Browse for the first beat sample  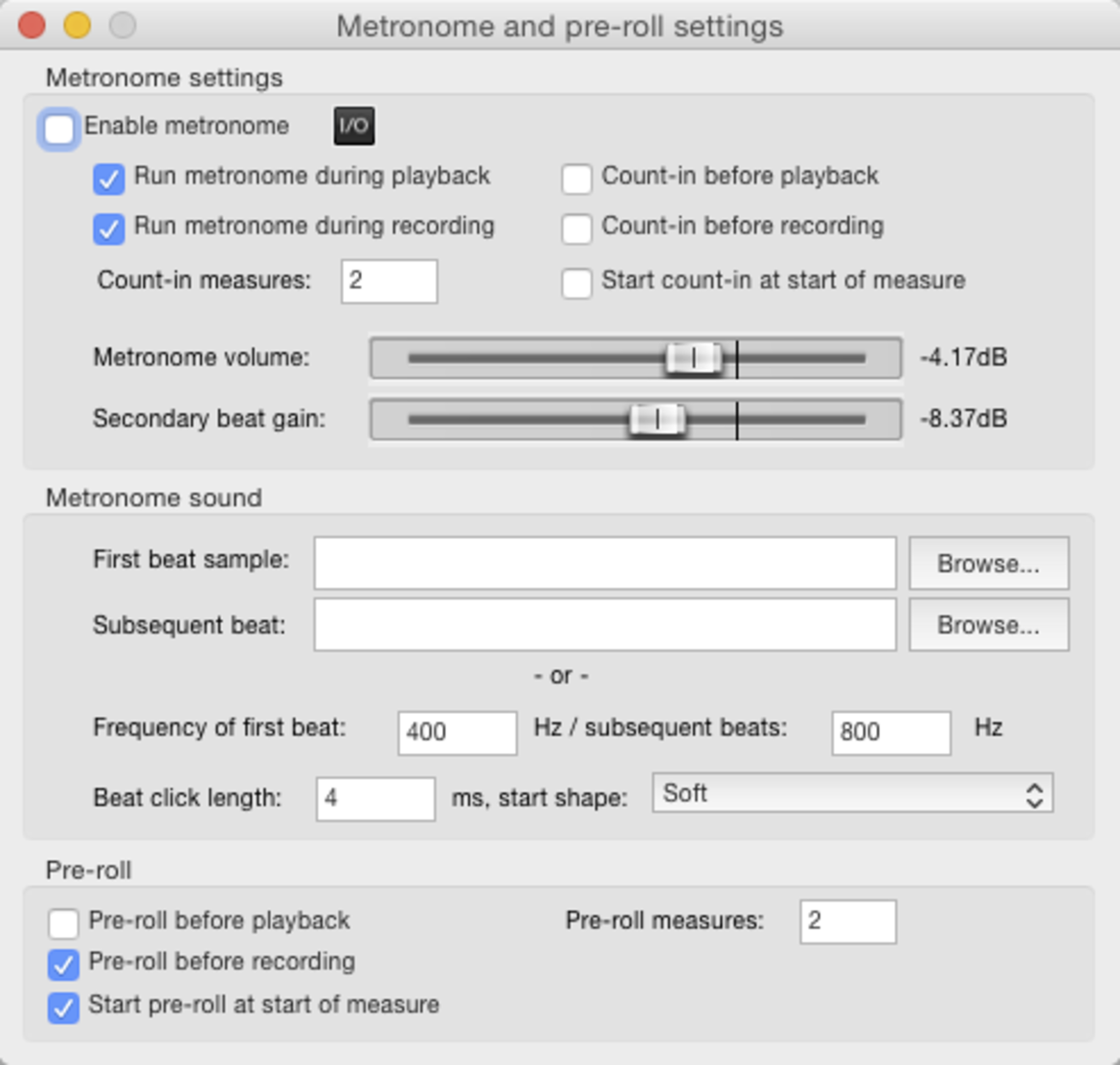(x=989, y=564)
